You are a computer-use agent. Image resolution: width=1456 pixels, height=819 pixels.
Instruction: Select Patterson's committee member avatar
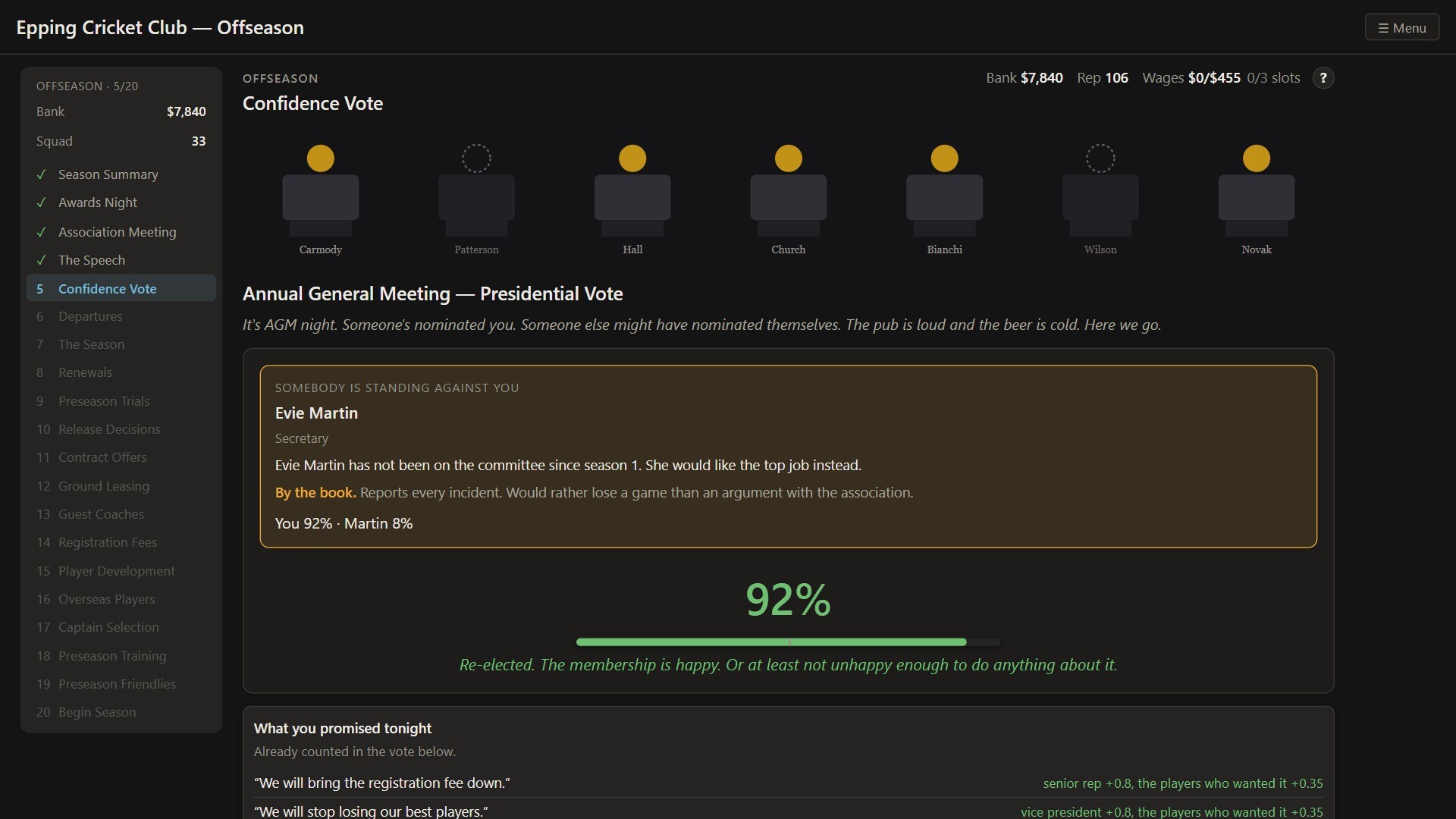pos(476,190)
